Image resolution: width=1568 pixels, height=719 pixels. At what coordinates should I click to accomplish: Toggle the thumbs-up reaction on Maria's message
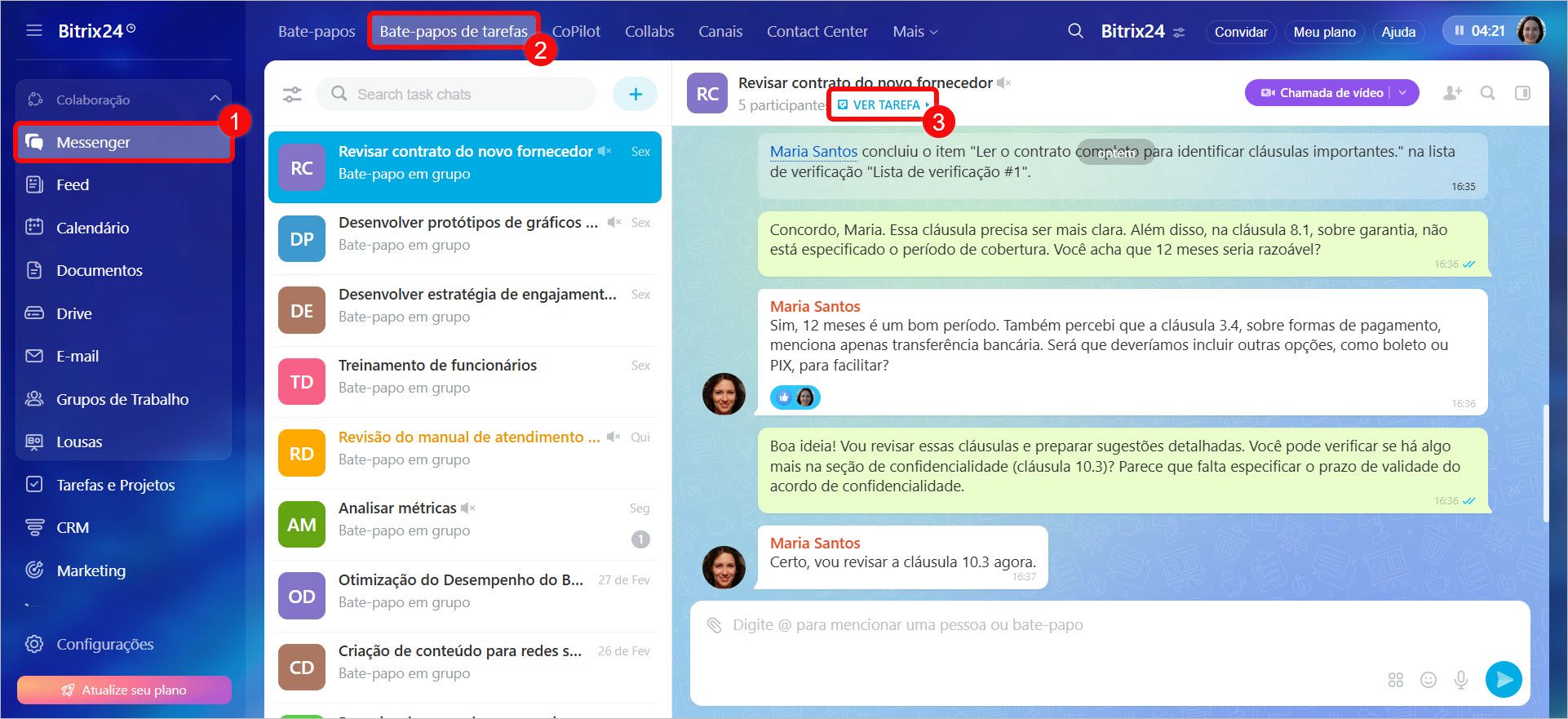pyautogui.click(x=784, y=397)
